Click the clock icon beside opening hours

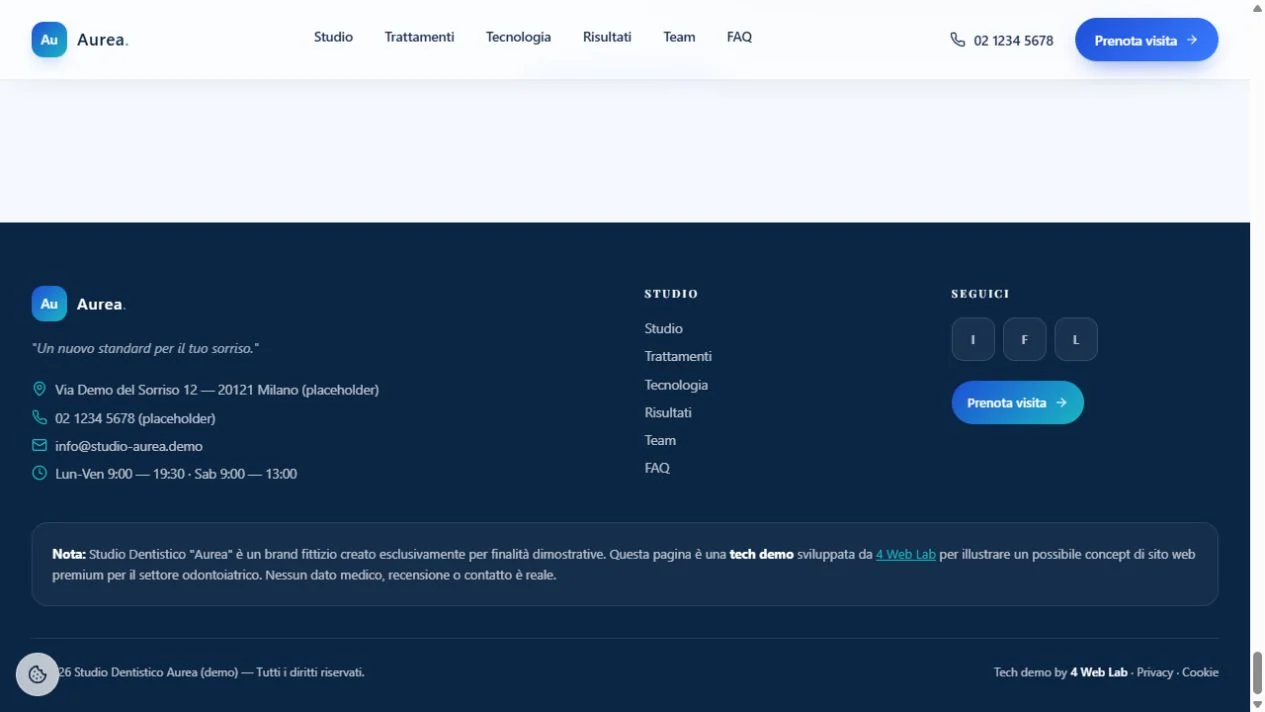pyautogui.click(x=40, y=473)
